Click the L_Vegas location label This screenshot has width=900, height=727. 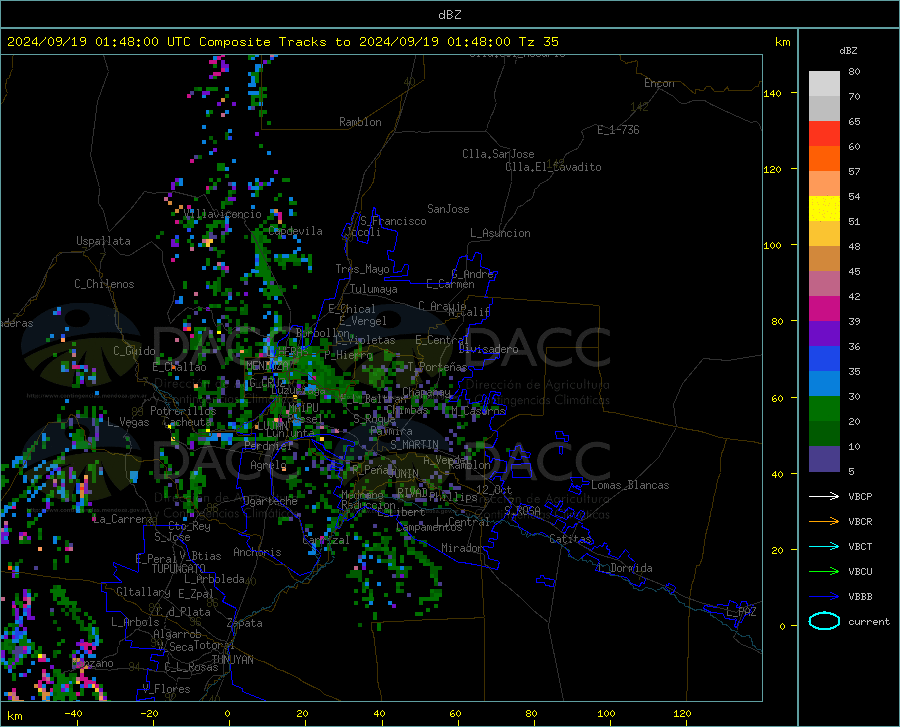(x=128, y=422)
